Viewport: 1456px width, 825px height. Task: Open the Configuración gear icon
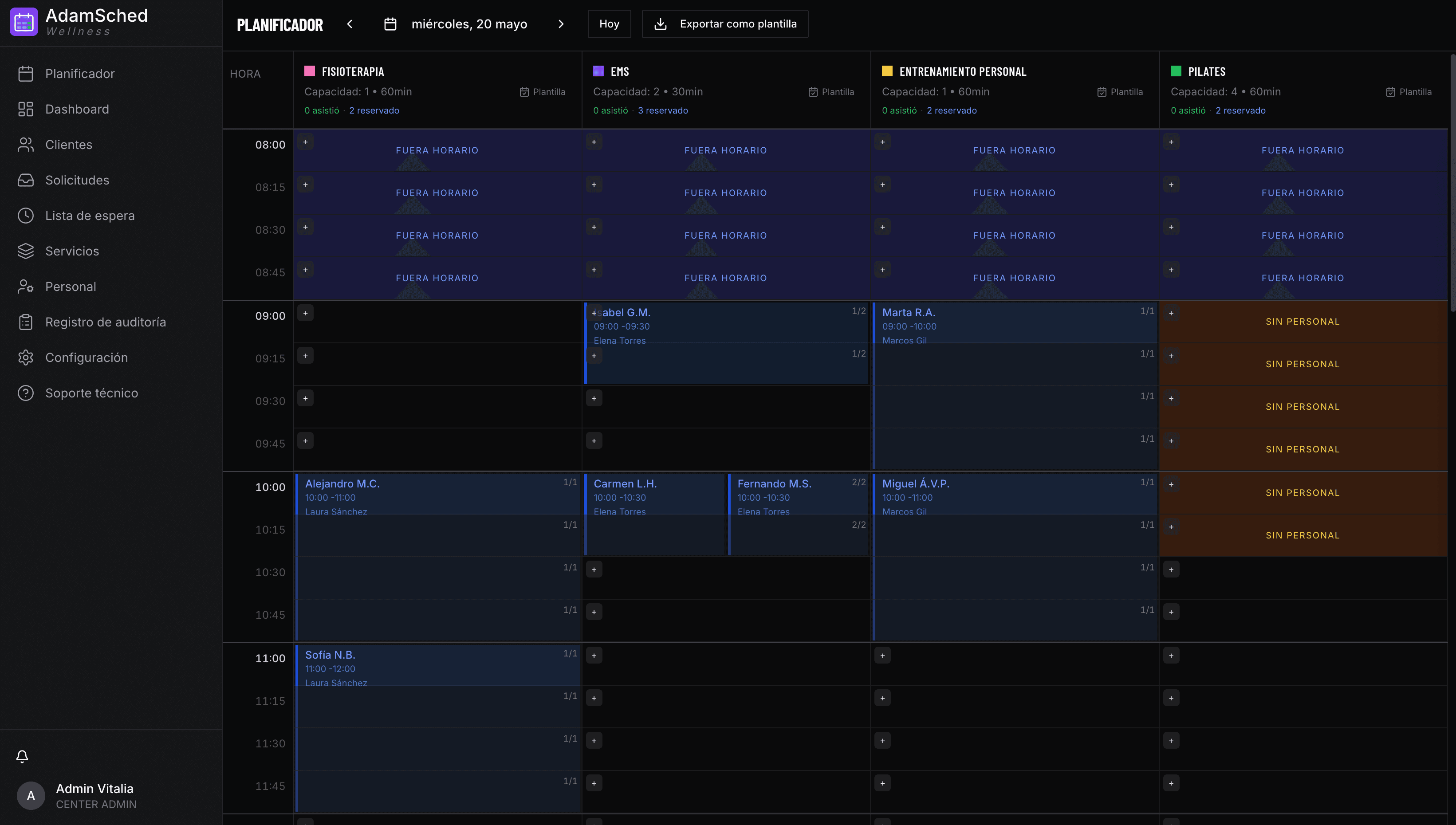pos(25,357)
